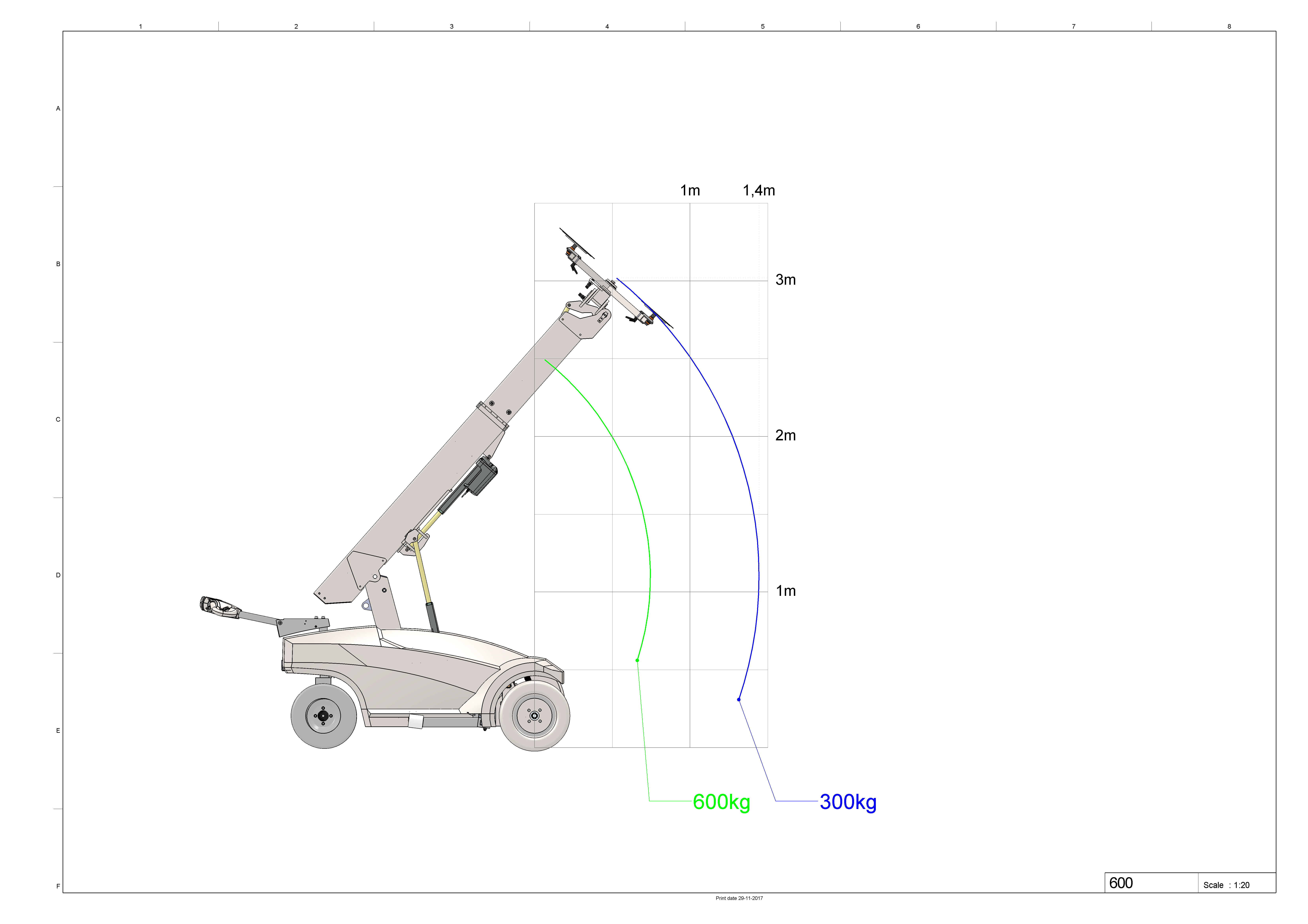Image resolution: width=1308 pixels, height=924 pixels.
Task: Click the green 600kg label
Action: [721, 802]
